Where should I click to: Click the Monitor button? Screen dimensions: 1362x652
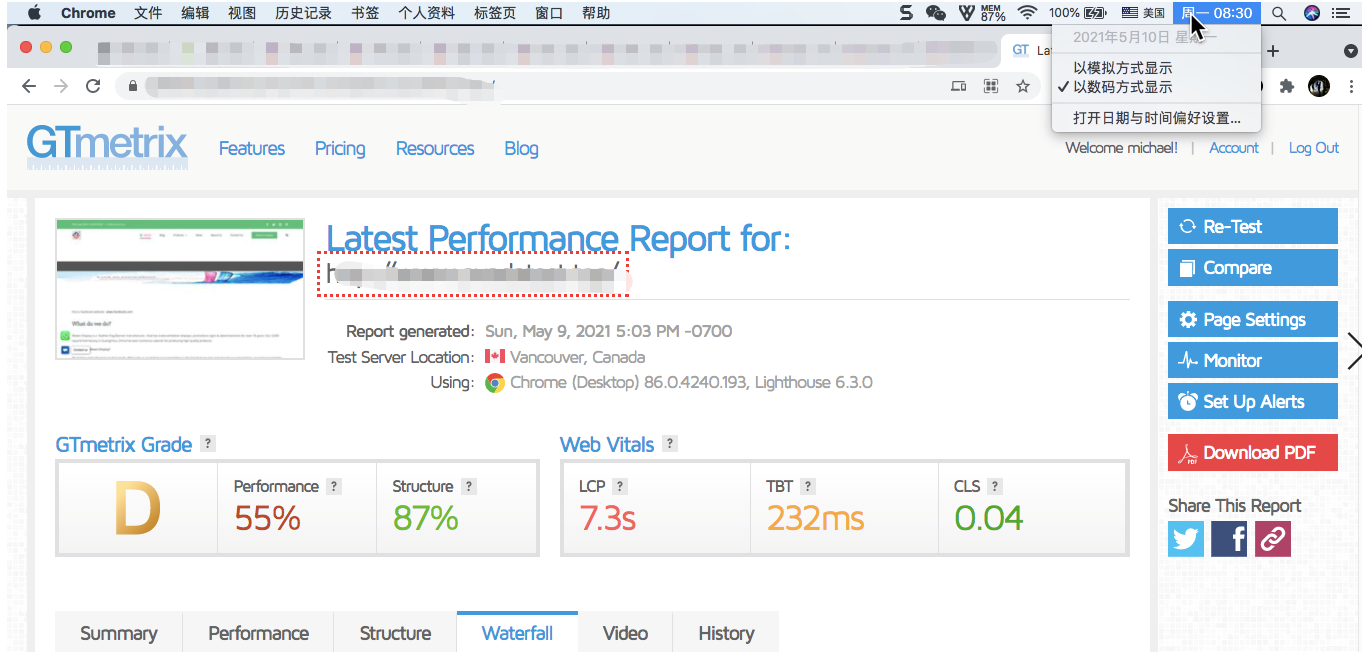(x=1252, y=361)
